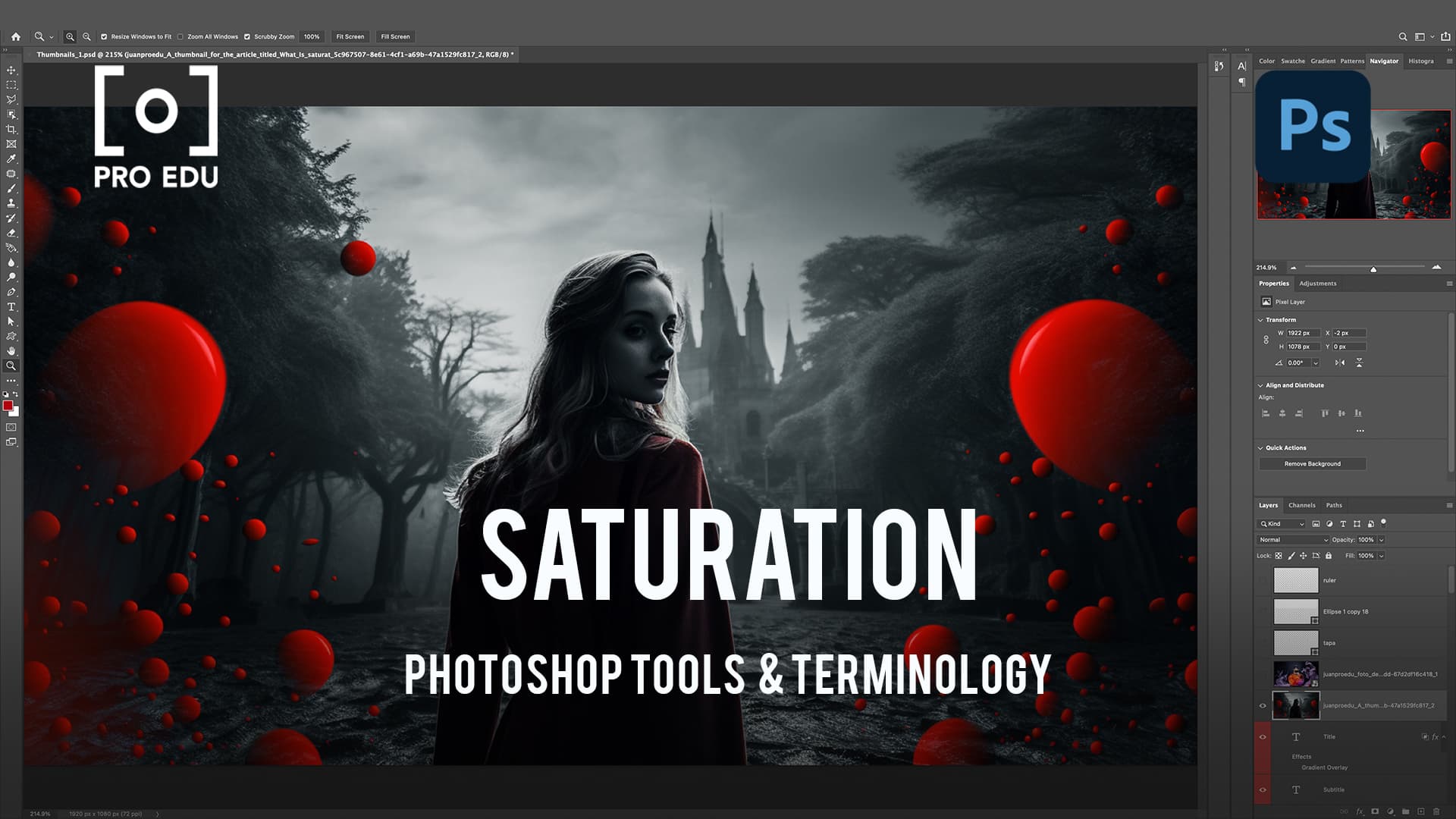Click the Fit Screen button
Viewport: 1456px width, 819px height.
349,36
